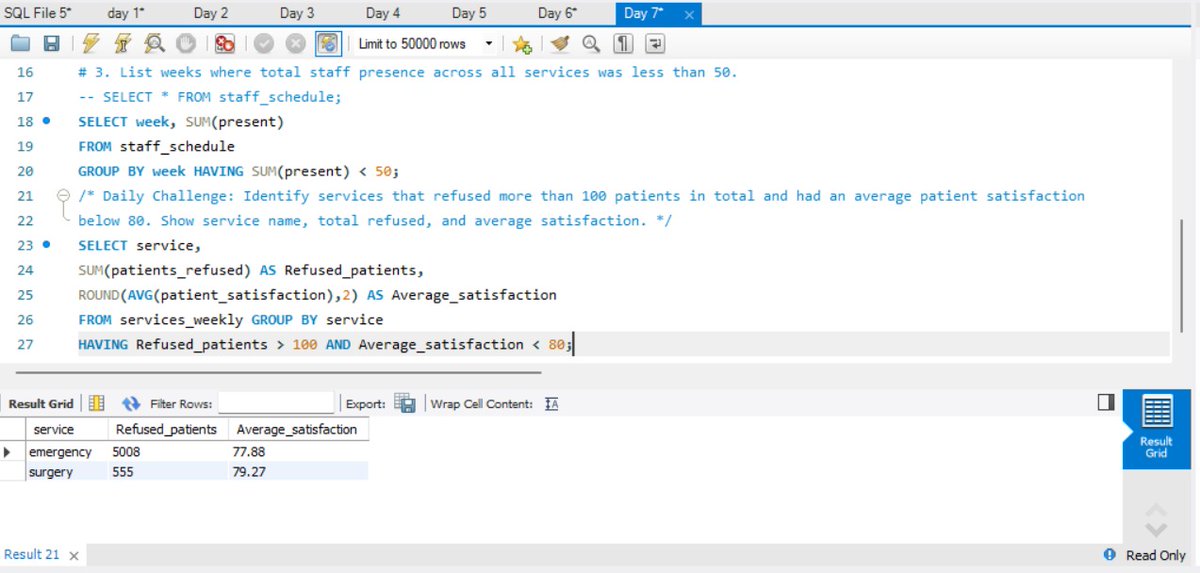Viewport: 1200px width, 573px height.
Task: Click the Read Only info icon
Action: 1109,555
